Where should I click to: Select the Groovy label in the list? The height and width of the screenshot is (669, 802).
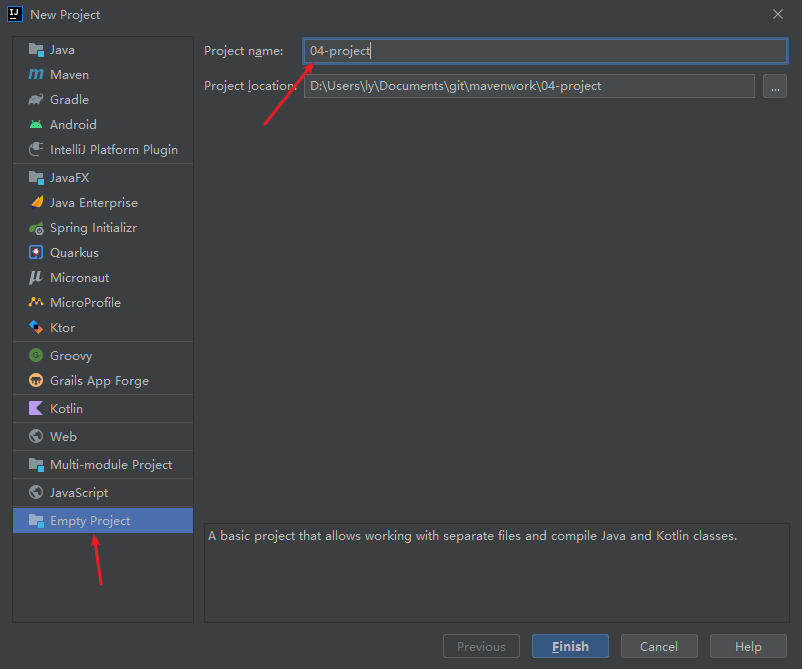[x=71, y=356]
